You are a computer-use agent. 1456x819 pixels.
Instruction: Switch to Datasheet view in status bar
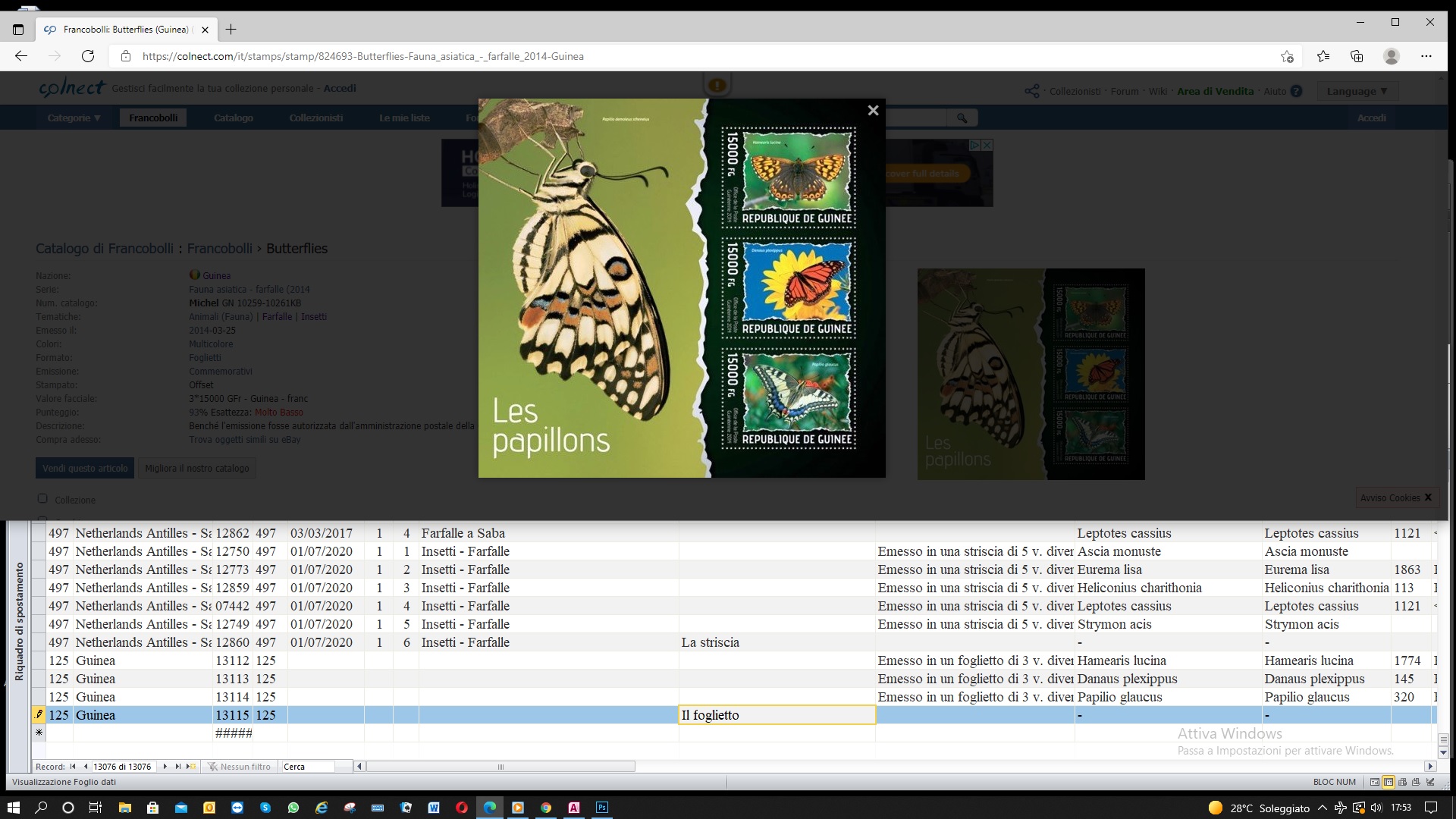click(x=1389, y=782)
